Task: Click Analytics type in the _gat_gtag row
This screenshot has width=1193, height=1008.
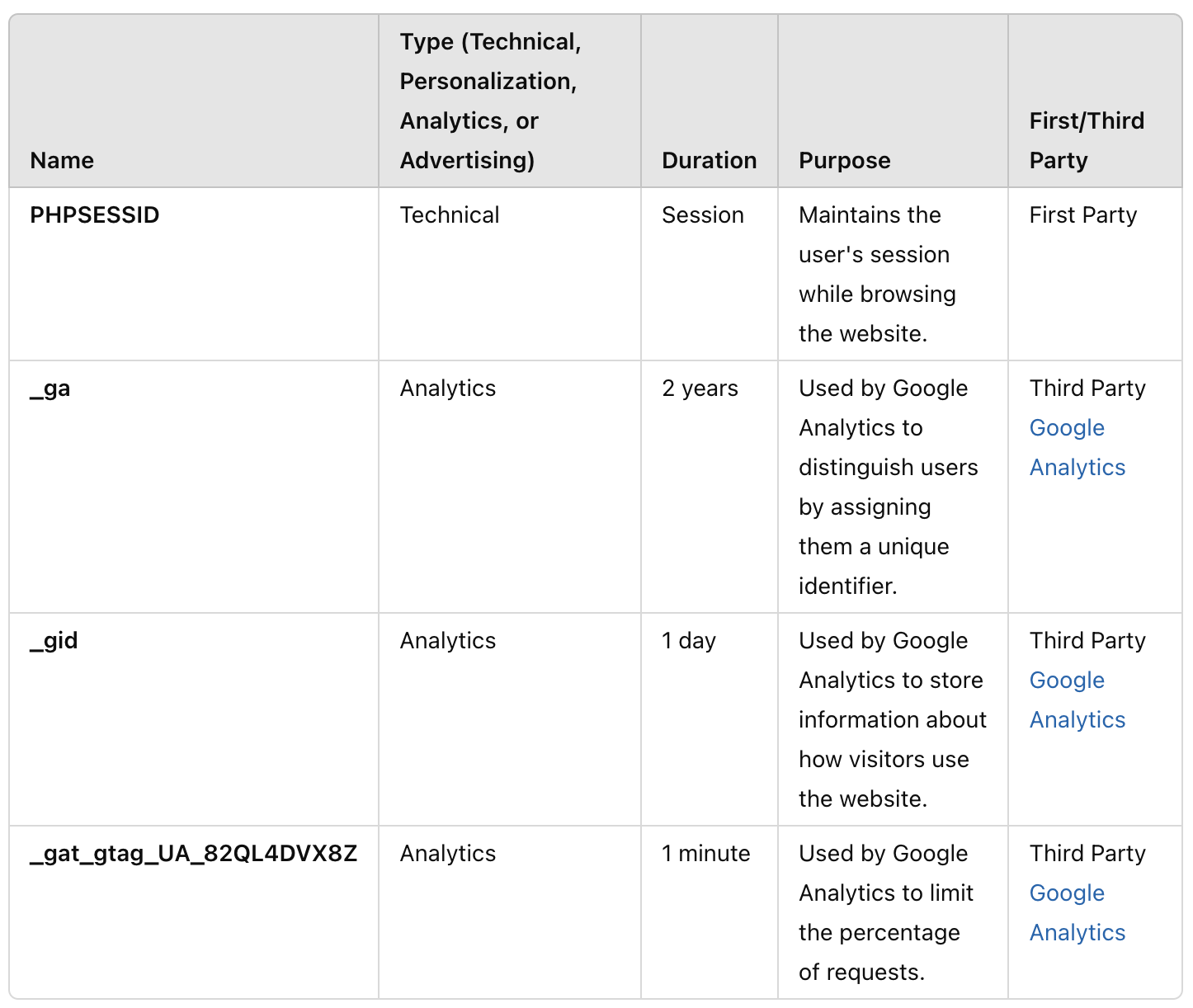Action: click(x=448, y=854)
